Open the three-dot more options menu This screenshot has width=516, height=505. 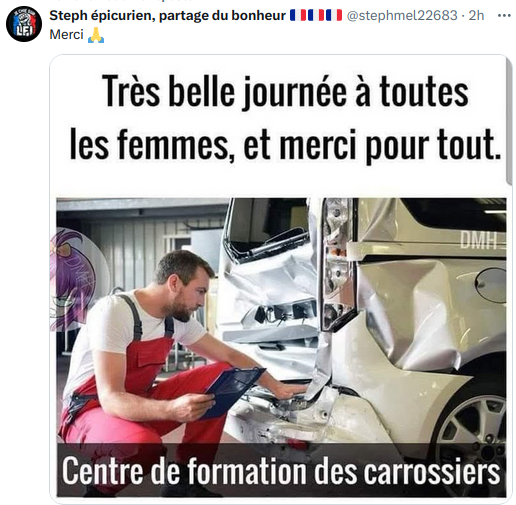tap(504, 15)
